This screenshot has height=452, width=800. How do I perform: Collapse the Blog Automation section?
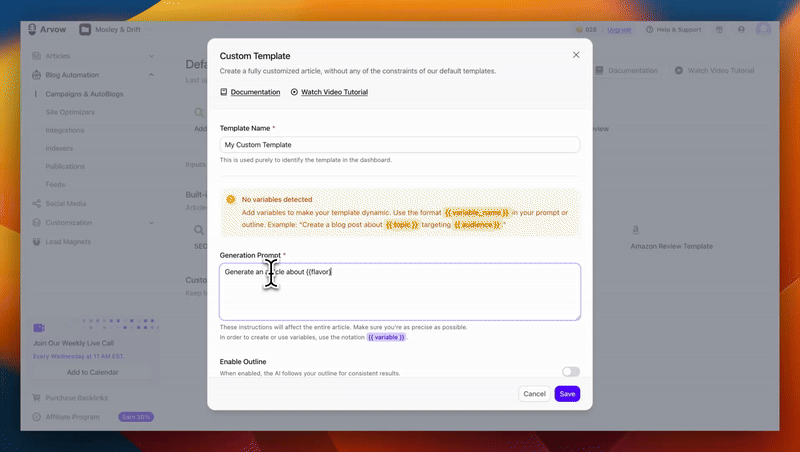tap(151, 75)
